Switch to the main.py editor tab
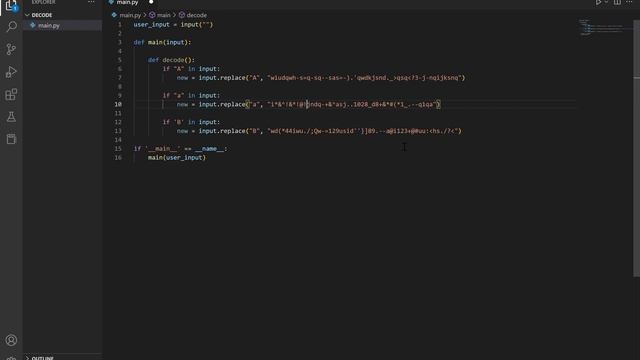640x360 pixels. click(x=127, y=2)
